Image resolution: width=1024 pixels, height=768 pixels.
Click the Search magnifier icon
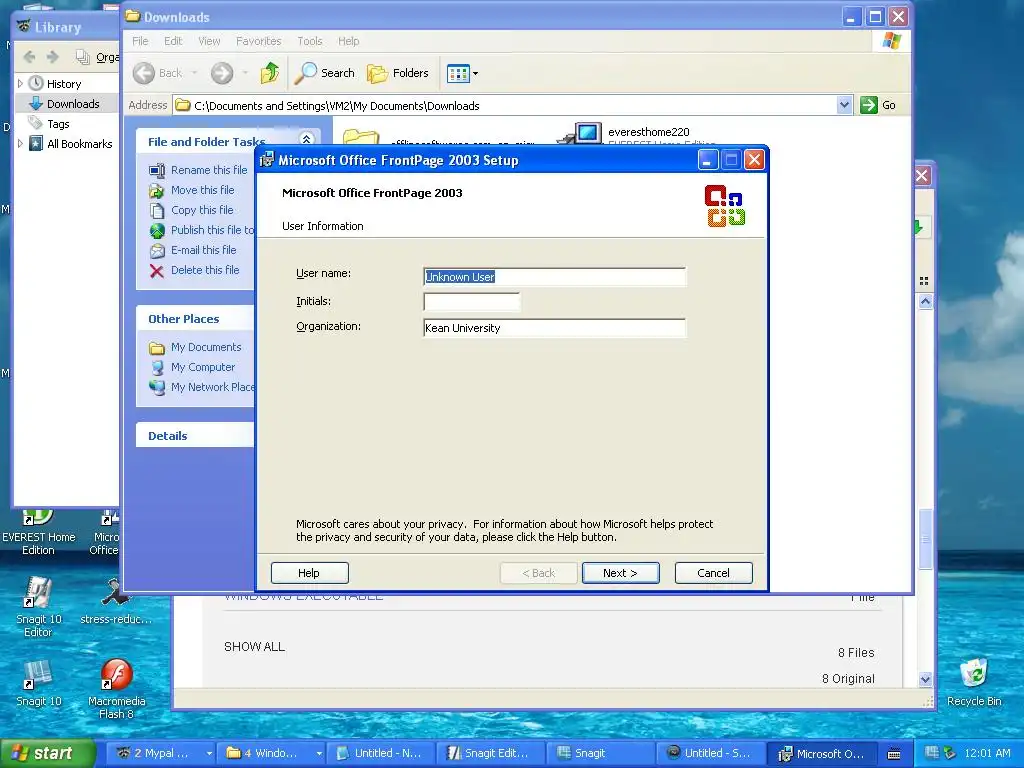click(x=305, y=73)
